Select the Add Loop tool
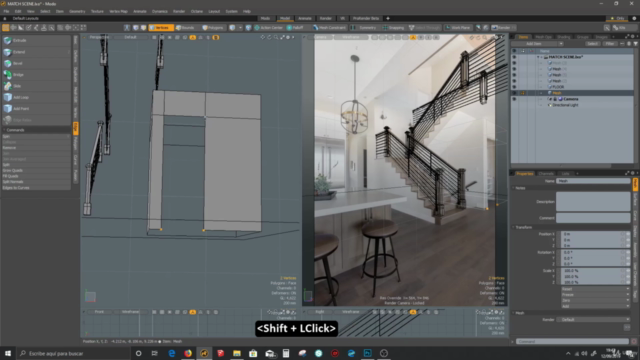 [36, 97]
